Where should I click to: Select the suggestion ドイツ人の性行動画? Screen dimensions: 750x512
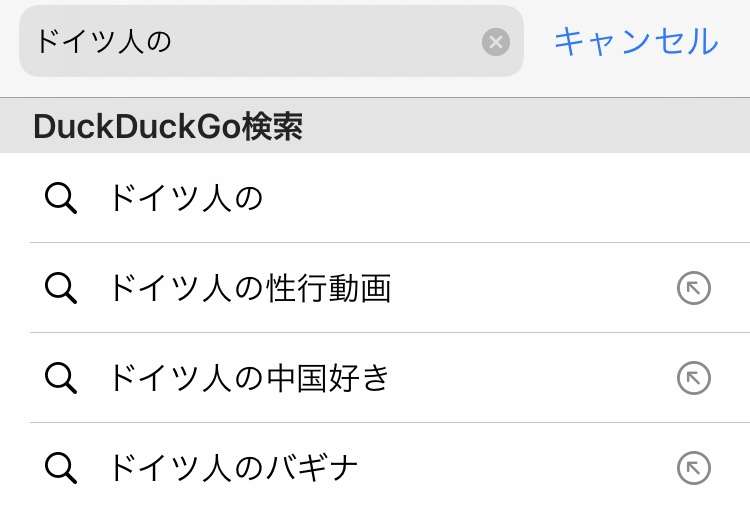250,288
